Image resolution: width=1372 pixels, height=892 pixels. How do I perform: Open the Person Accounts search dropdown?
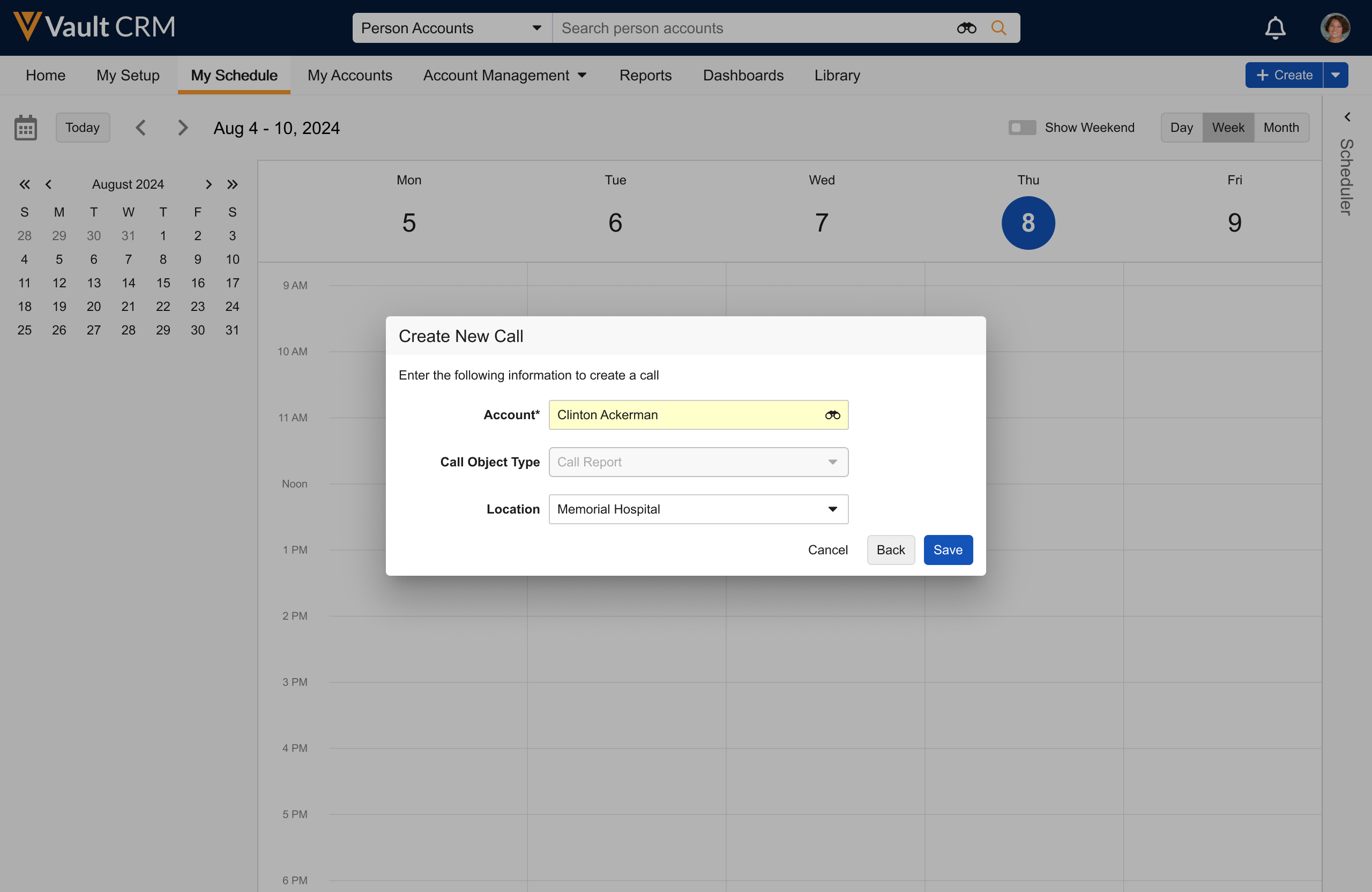[x=451, y=28]
